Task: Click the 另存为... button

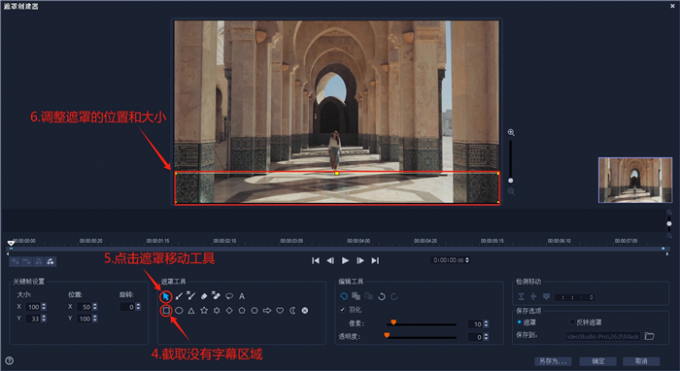Action: coord(553,361)
